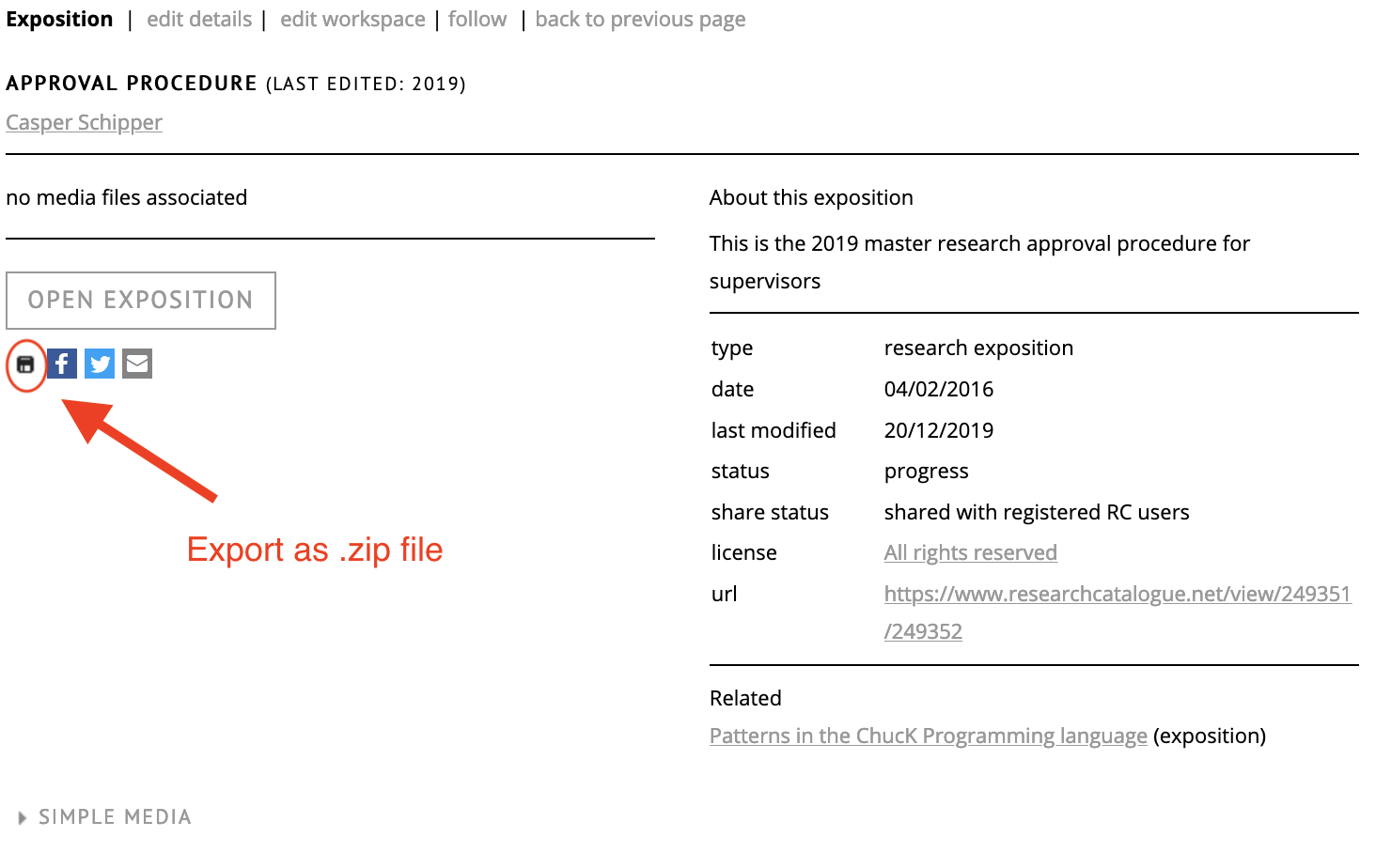Click the last modified date 20/12/2019

[938, 431]
